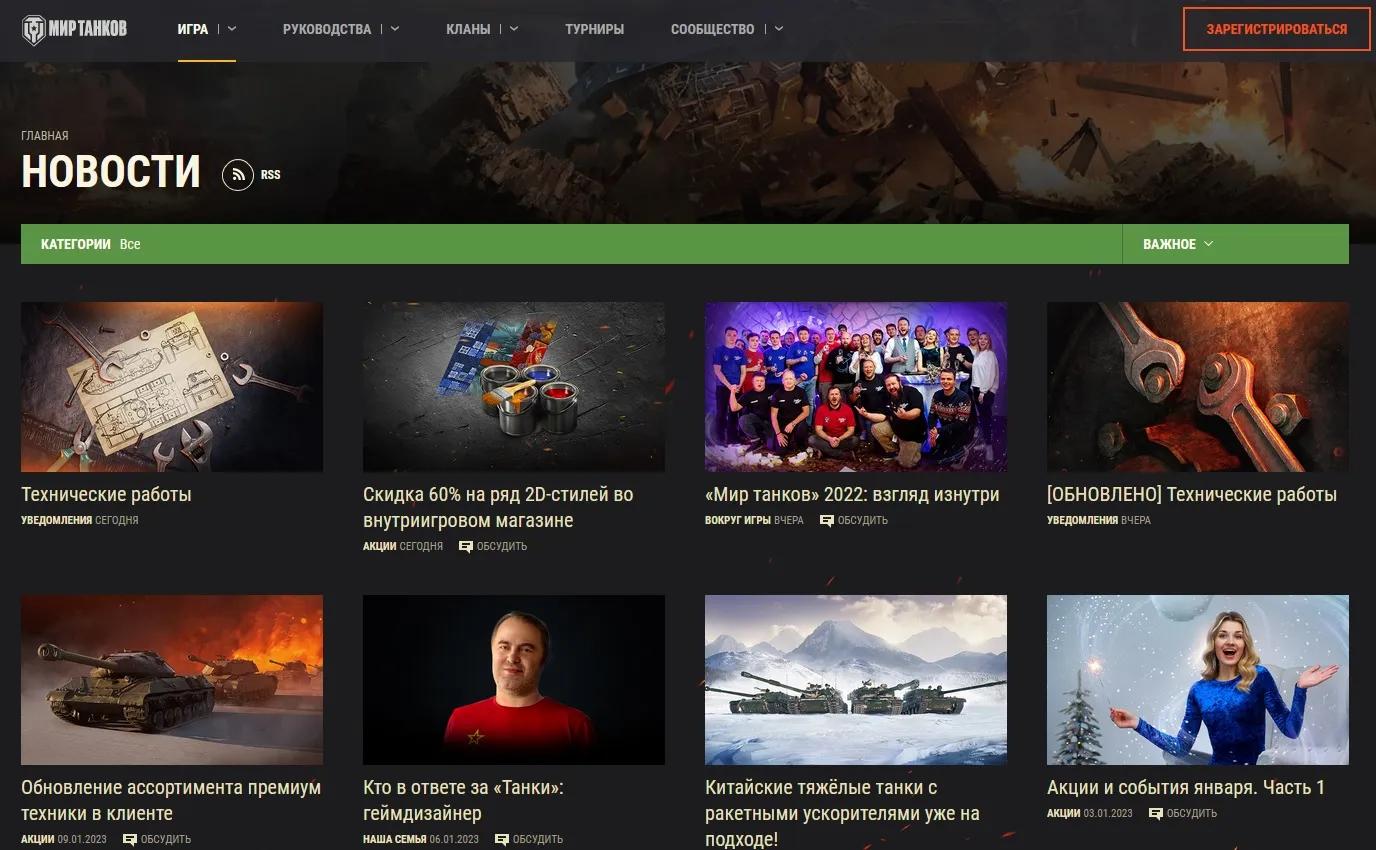Open the Турниры menu item
This screenshot has width=1376, height=850.
coord(594,29)
